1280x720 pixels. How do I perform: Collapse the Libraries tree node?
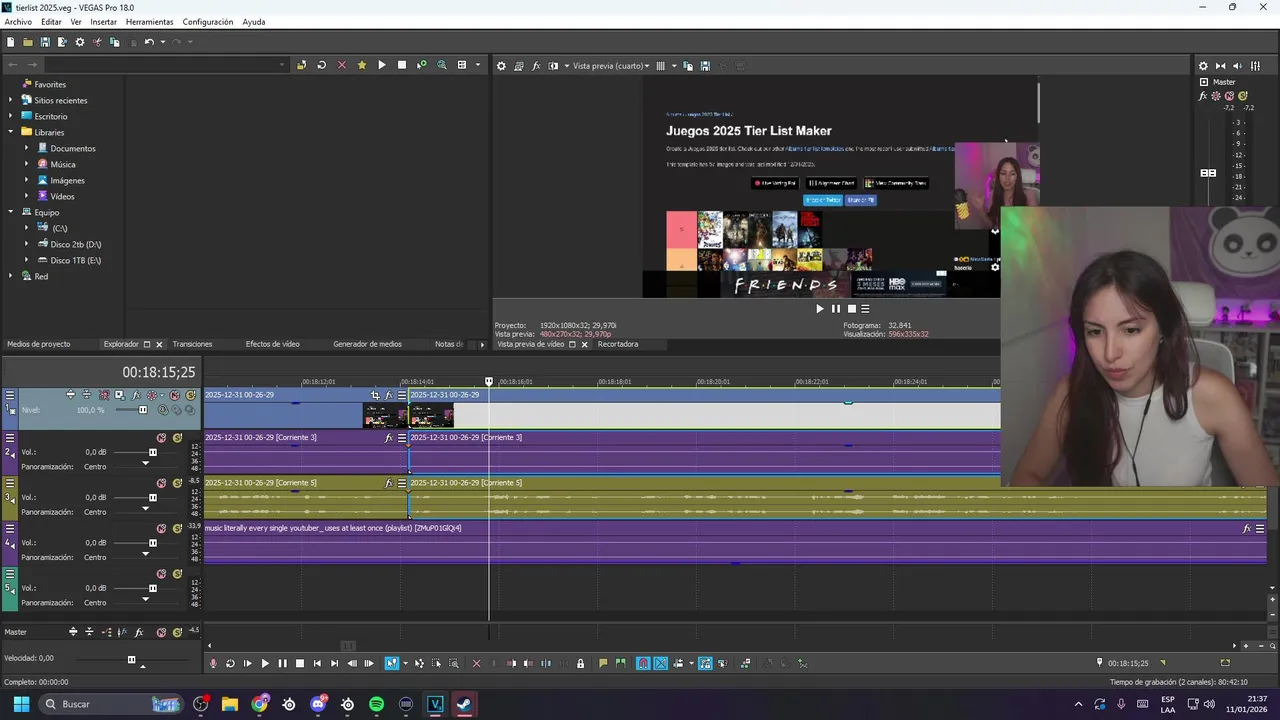(x=11, y=132)
